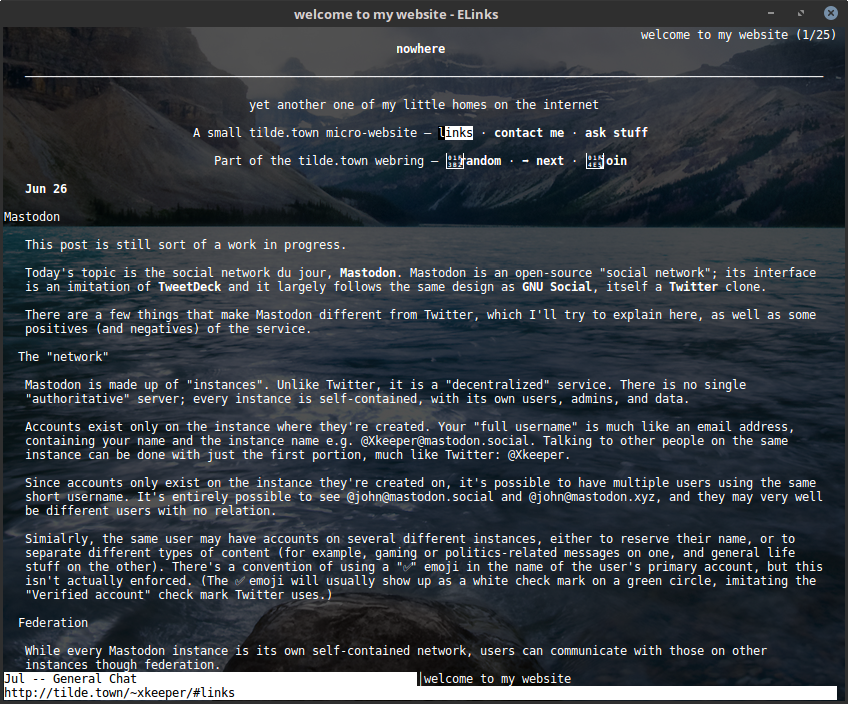Select the "welcome to my website" tab
This screenshot has width=848, height=704.
pos(497,679)
